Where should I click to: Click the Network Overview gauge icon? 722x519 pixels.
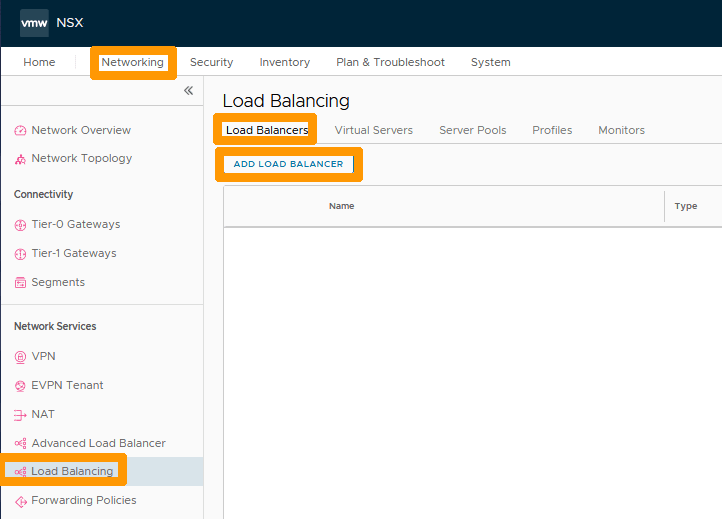pyautogui.click(x=20, y=131)
